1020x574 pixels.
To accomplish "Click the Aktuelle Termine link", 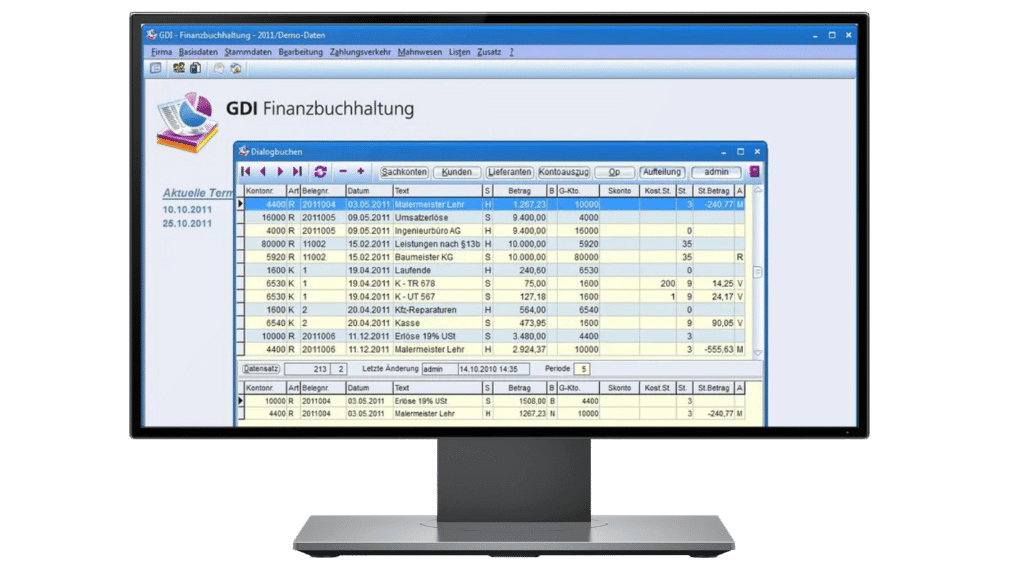I will point(198,193).
